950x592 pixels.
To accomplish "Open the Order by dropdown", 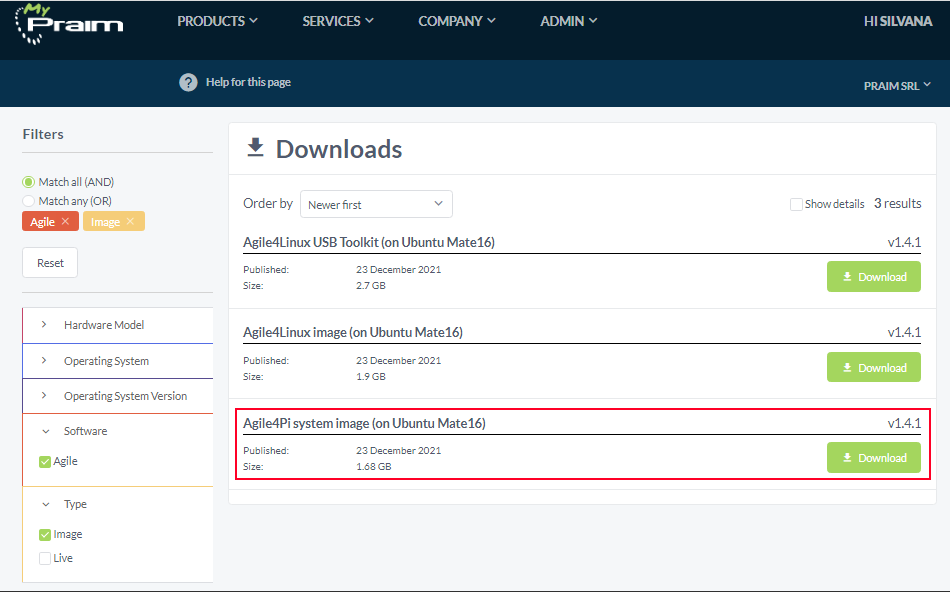I will tap(376, 204).
